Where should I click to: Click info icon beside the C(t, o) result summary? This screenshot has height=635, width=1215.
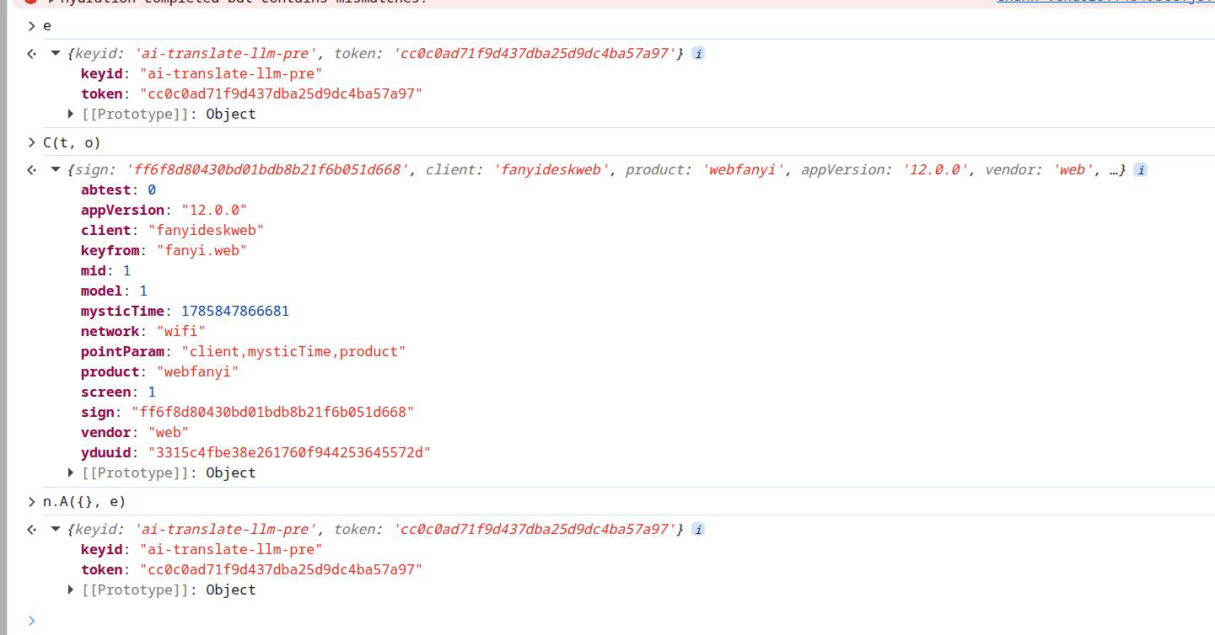tap(1140, 170)
